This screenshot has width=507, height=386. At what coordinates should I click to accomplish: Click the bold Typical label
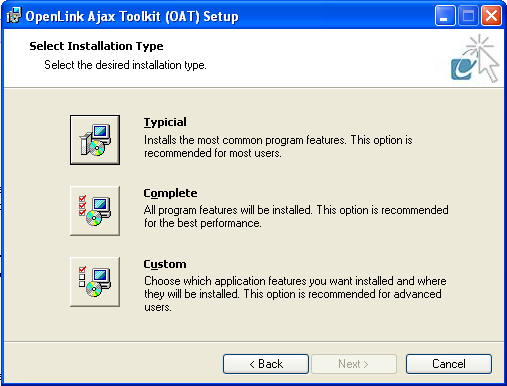coord(165,123)
